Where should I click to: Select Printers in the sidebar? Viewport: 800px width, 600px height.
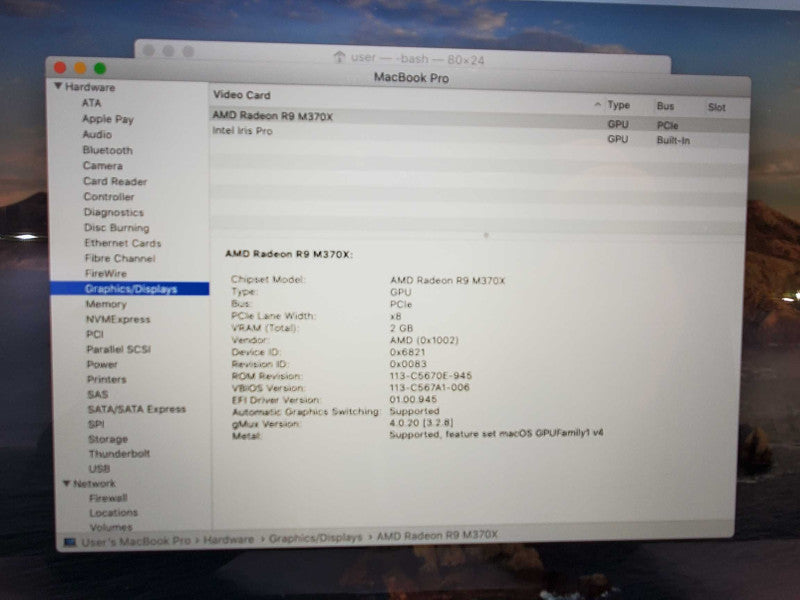coord(107,379)
